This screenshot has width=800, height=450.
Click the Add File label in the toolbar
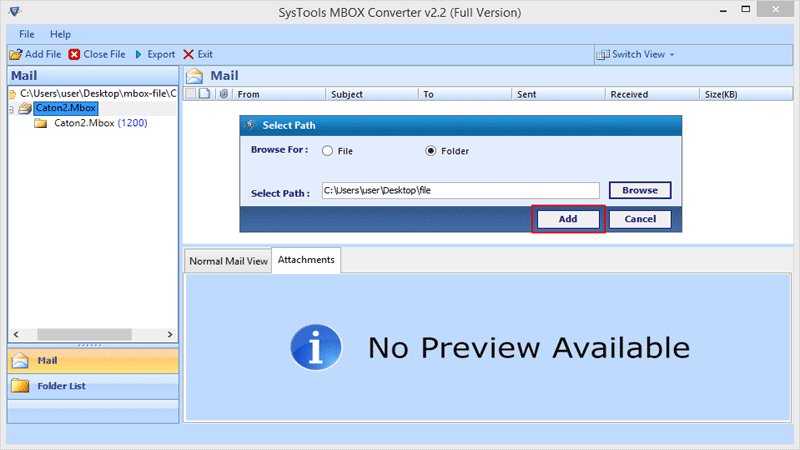[x=43, y=54]
